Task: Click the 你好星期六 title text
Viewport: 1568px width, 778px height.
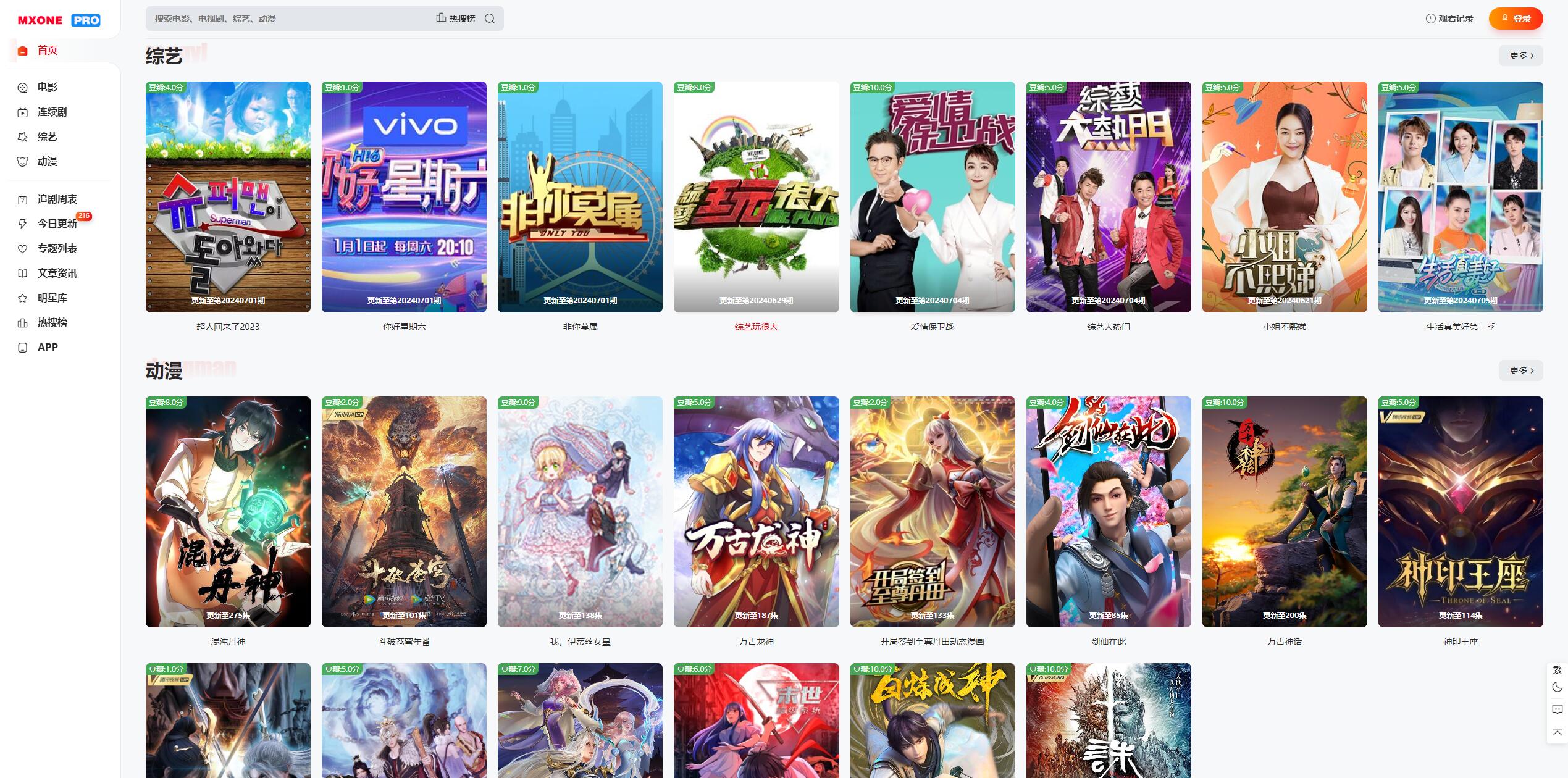Action: click(404, 327)
